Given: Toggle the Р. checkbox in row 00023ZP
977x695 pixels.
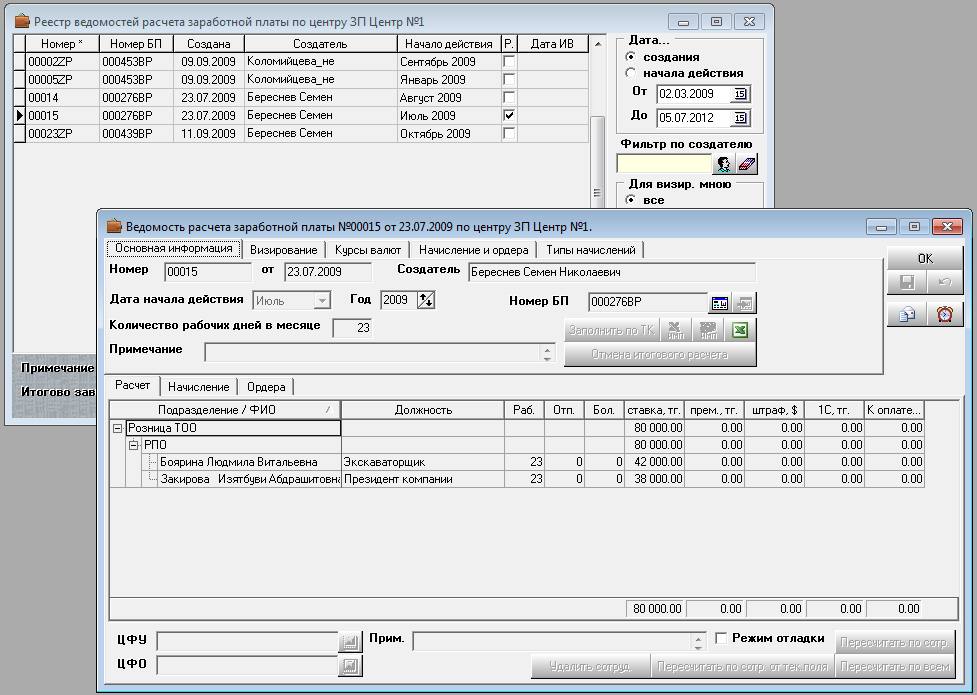Looking at the screenshot, I should tap(509, 133).
